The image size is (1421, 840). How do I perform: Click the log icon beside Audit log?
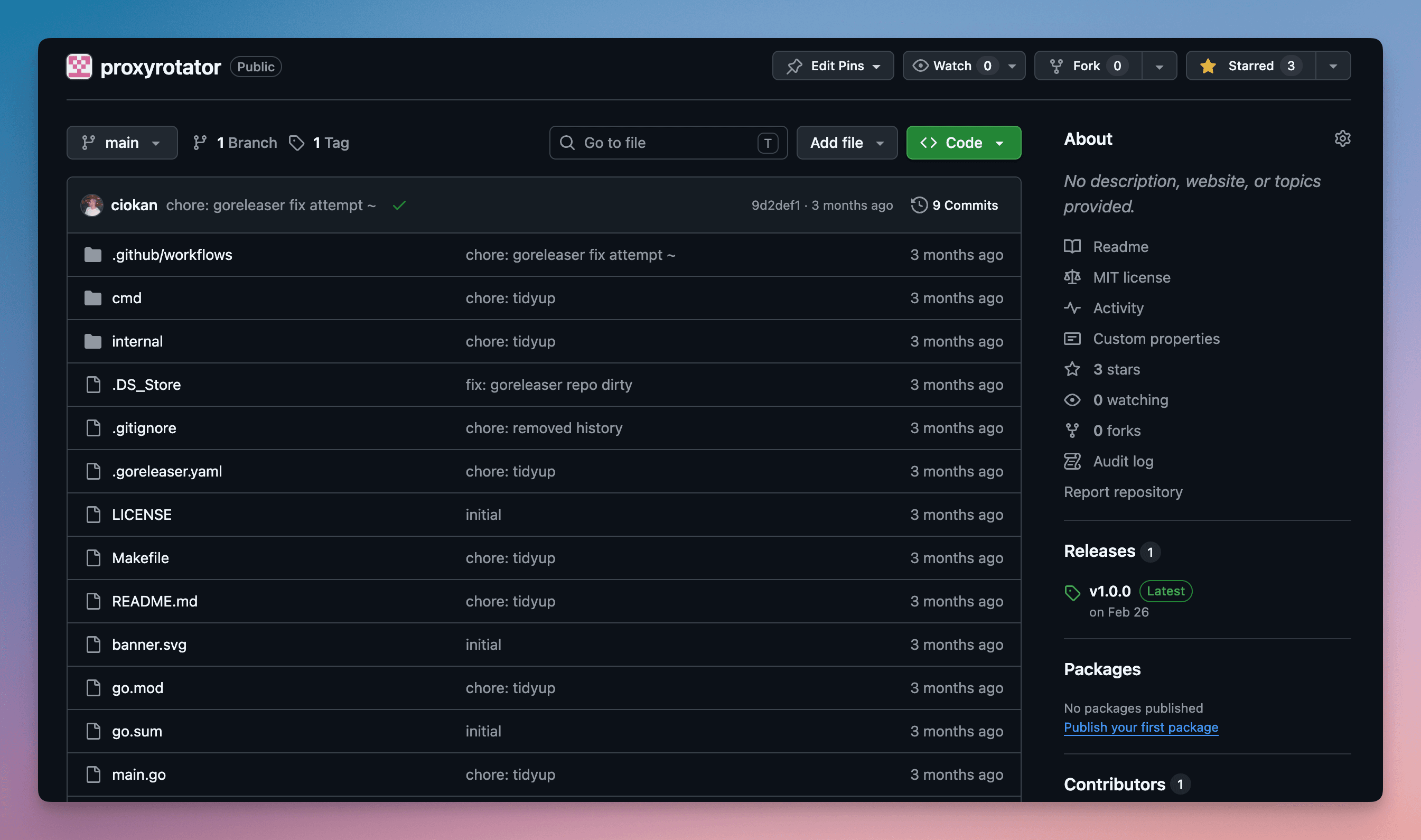click(1072, 461)
